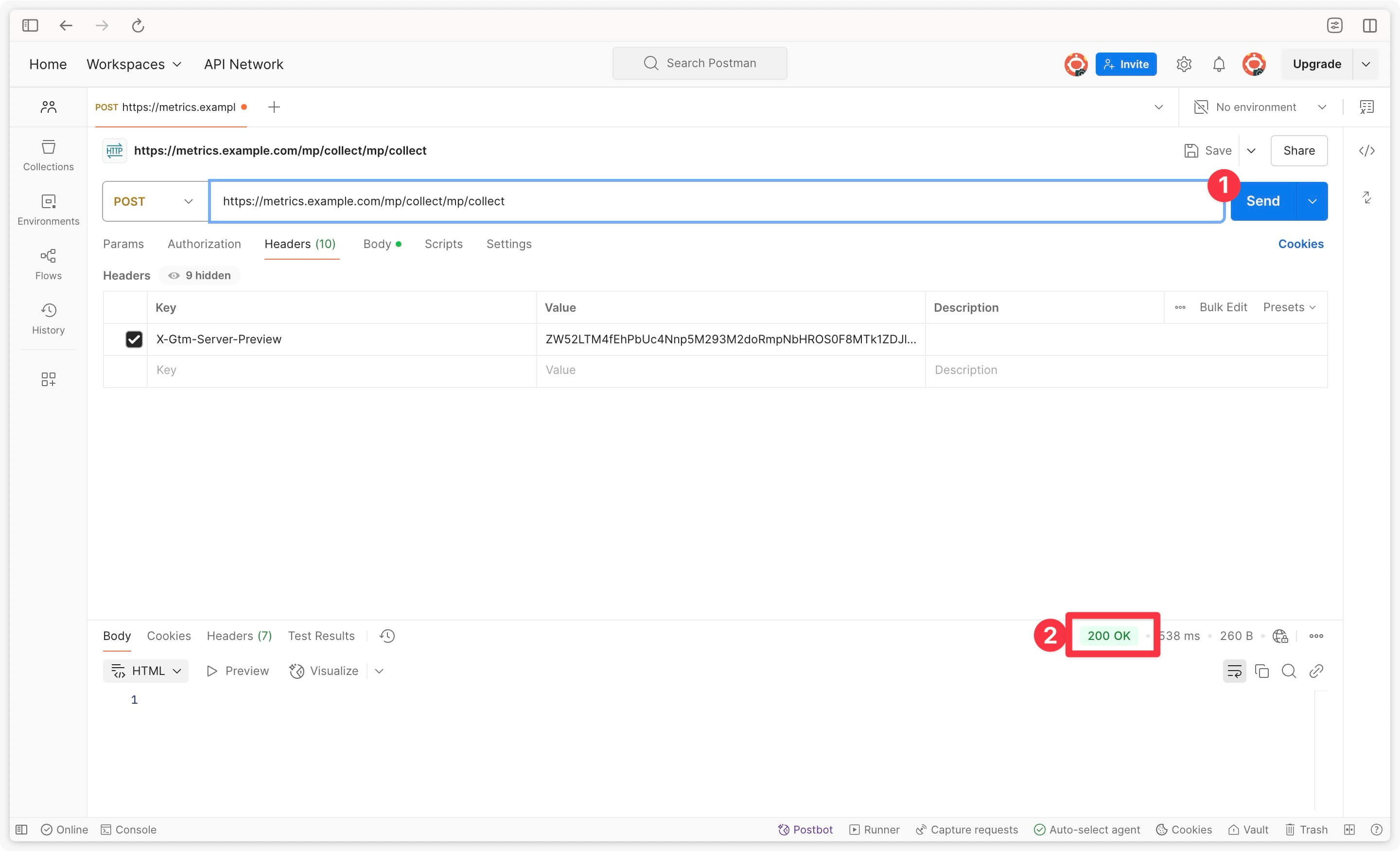Switch to the Params tab

pos(123,244)
